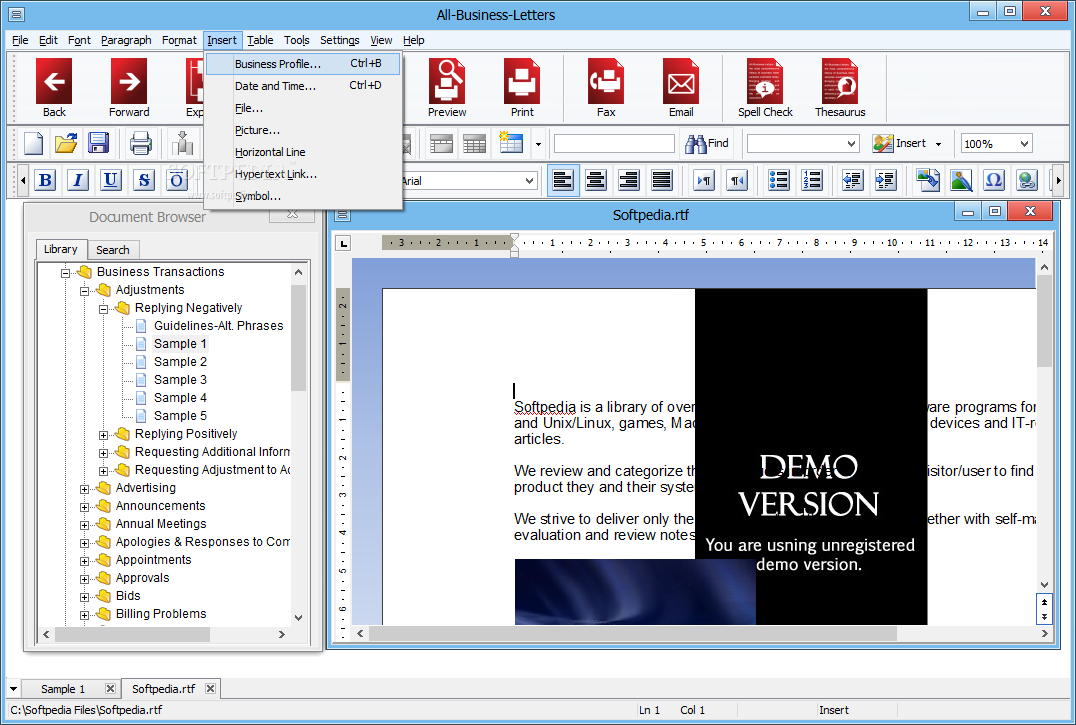This screenshot has width=1076, height=725.
Task: Click the open folder icon
Action: (x=66, y=143)
